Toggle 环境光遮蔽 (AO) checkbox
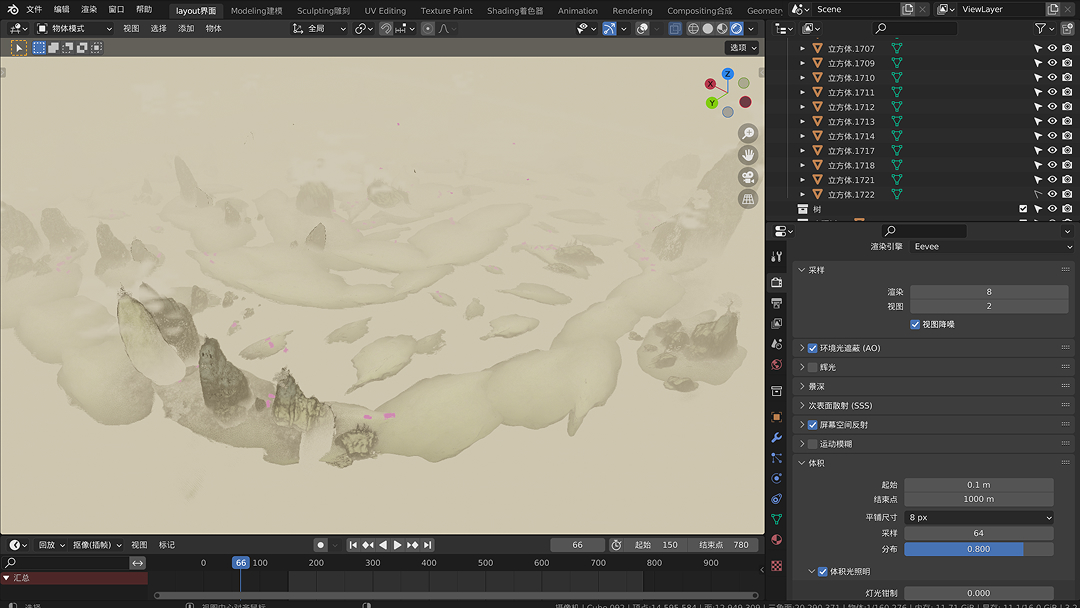The image size is (1080, 608). point(813,348)
